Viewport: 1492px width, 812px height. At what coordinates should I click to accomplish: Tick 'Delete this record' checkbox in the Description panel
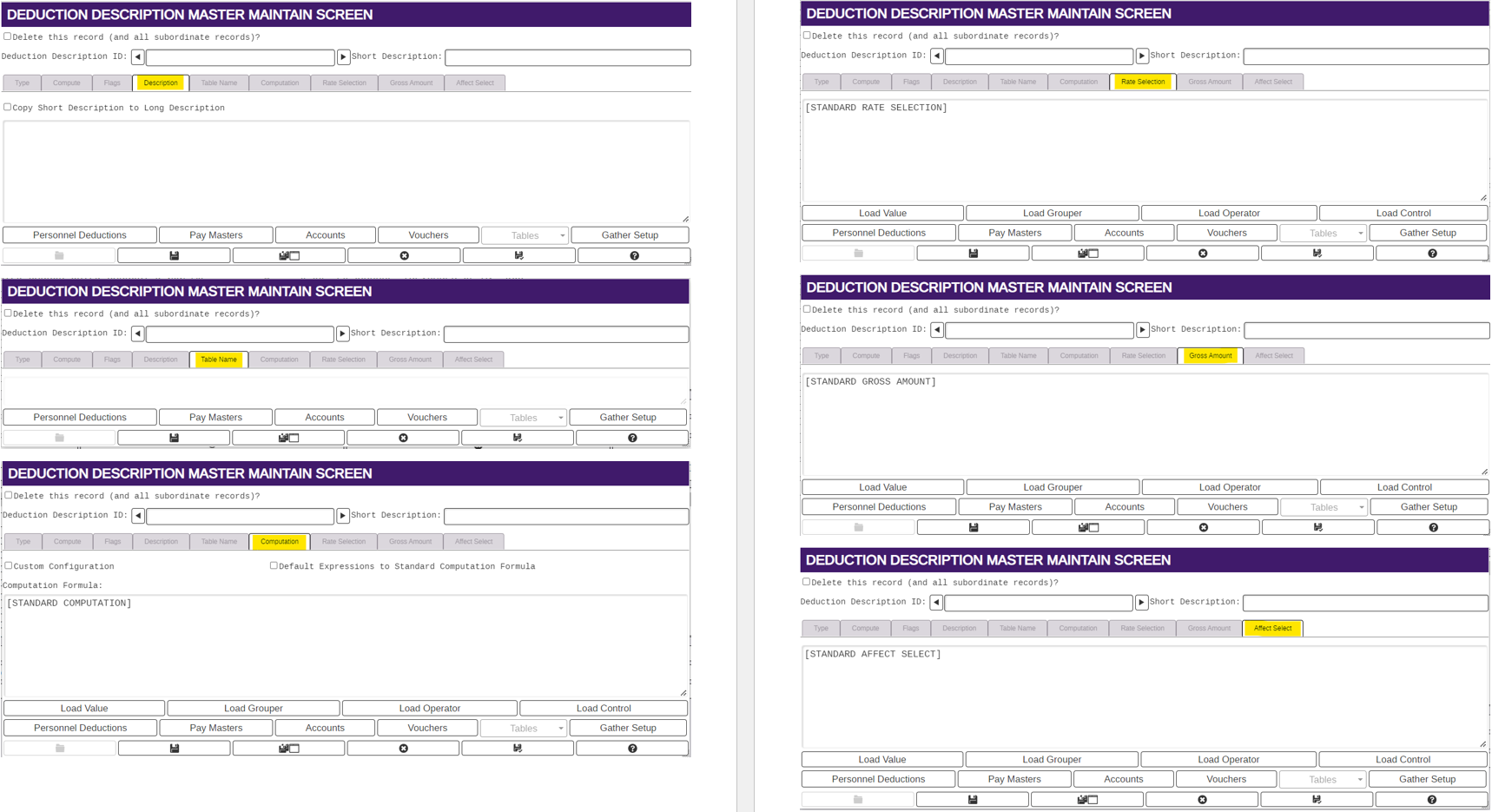click(x=8, y=36)
